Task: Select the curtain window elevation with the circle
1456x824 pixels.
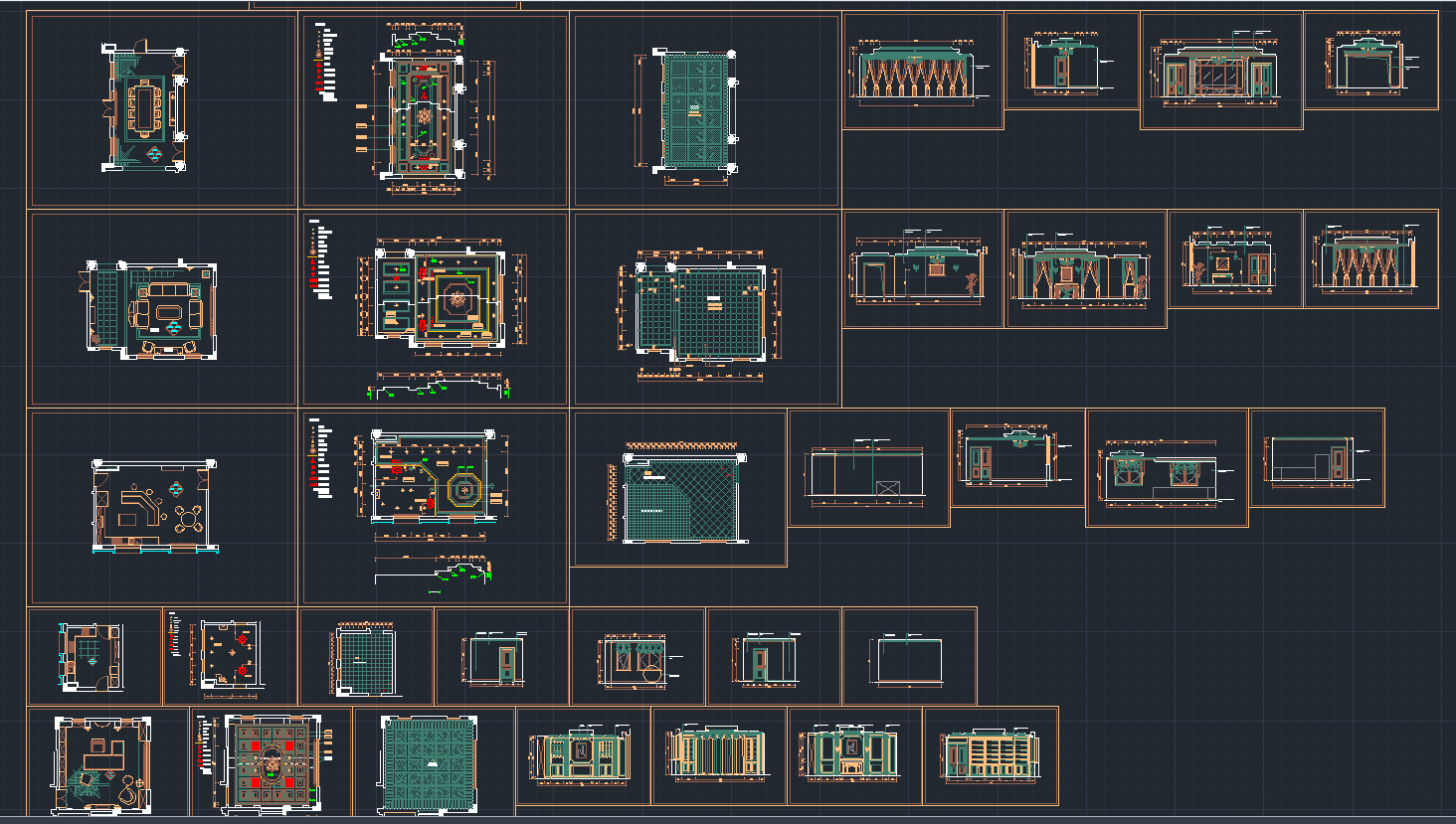Action: [x=637, y=661]
